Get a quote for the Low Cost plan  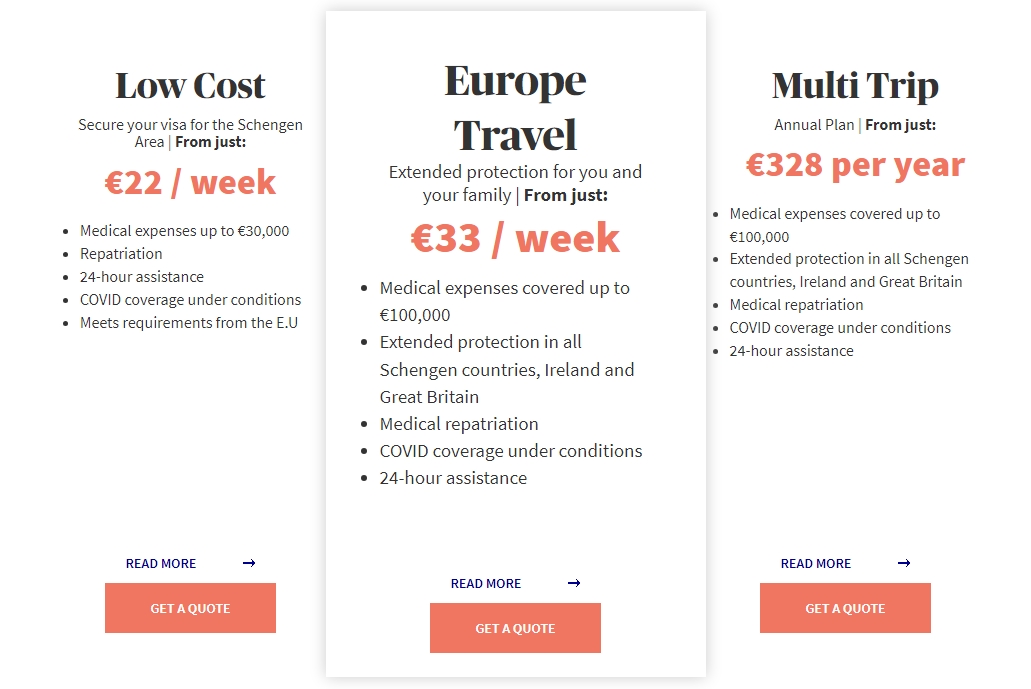190,608
